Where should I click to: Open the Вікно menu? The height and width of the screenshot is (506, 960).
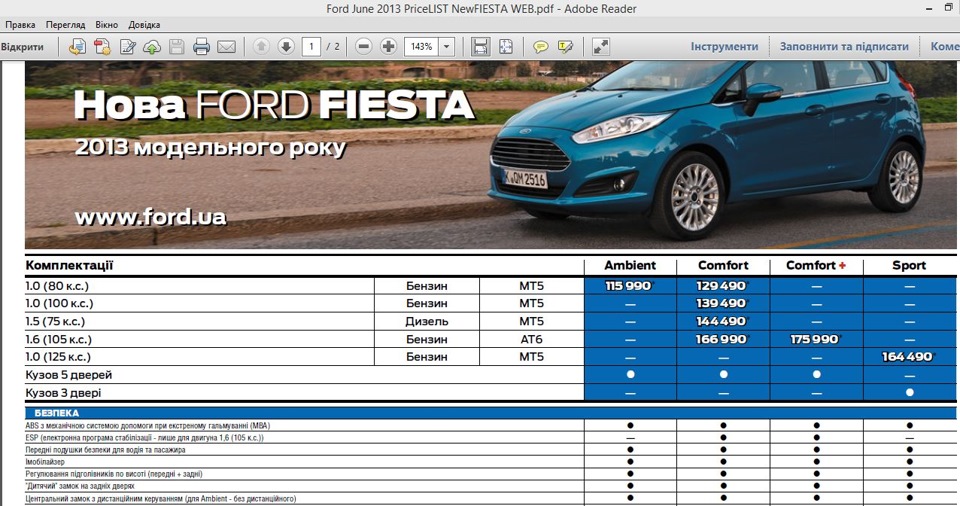tap(107, 25)
